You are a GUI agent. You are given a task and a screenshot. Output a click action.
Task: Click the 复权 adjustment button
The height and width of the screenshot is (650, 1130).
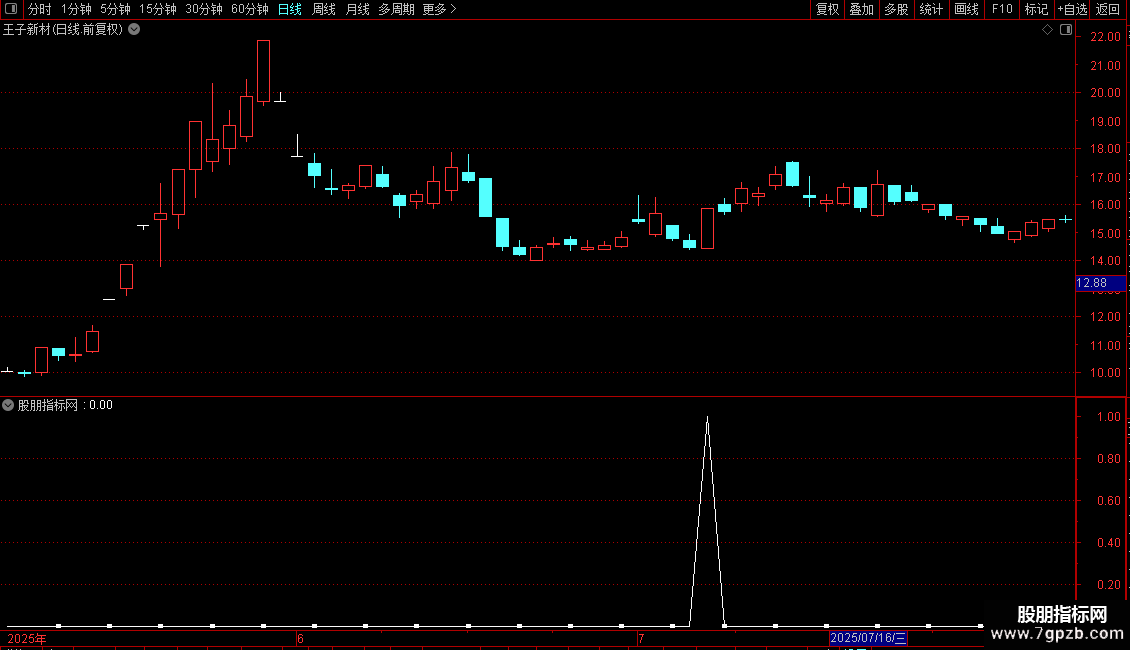pyautogui.click(x=827, y=9)
